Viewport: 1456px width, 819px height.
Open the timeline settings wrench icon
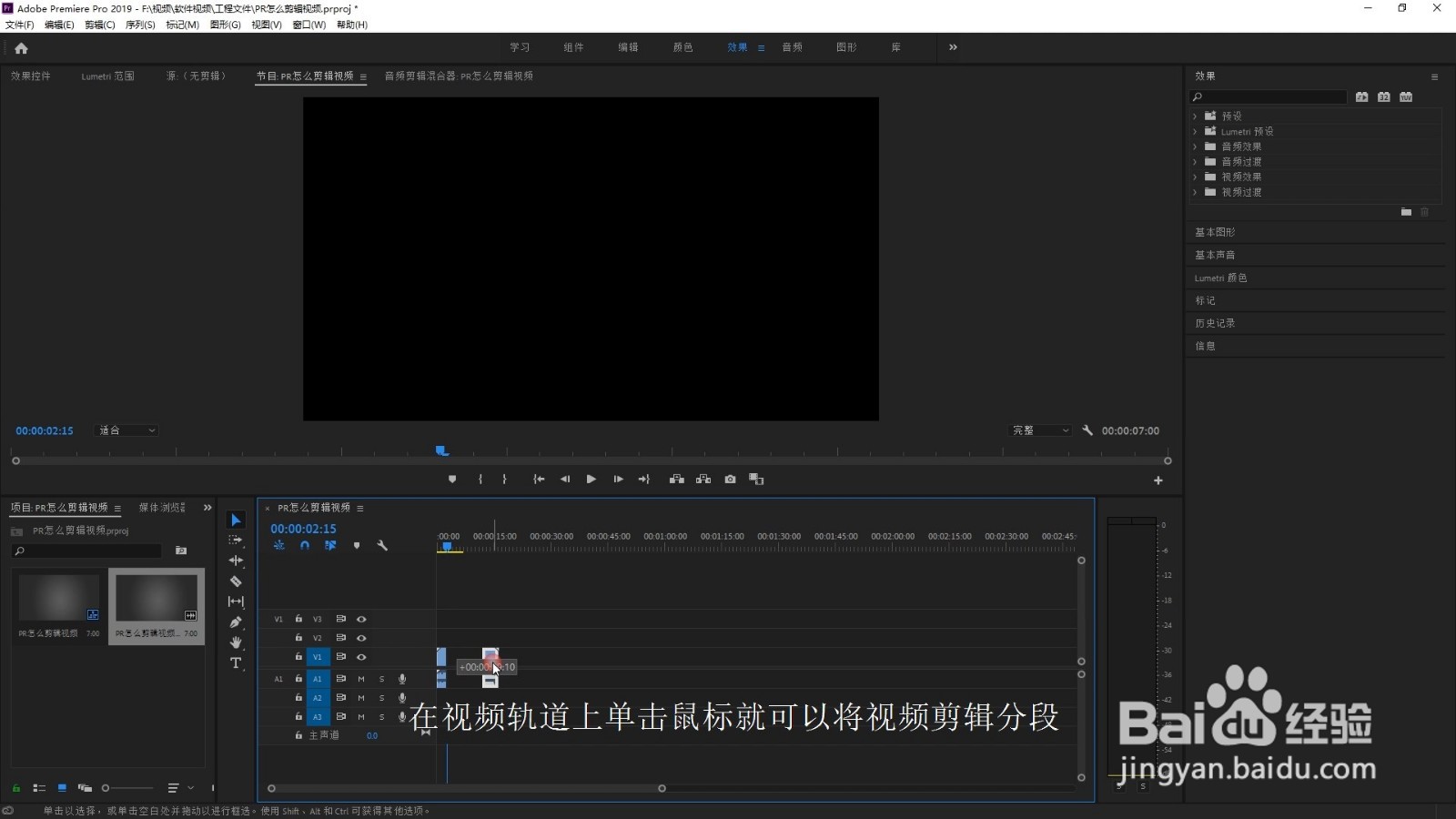[382, 545]
